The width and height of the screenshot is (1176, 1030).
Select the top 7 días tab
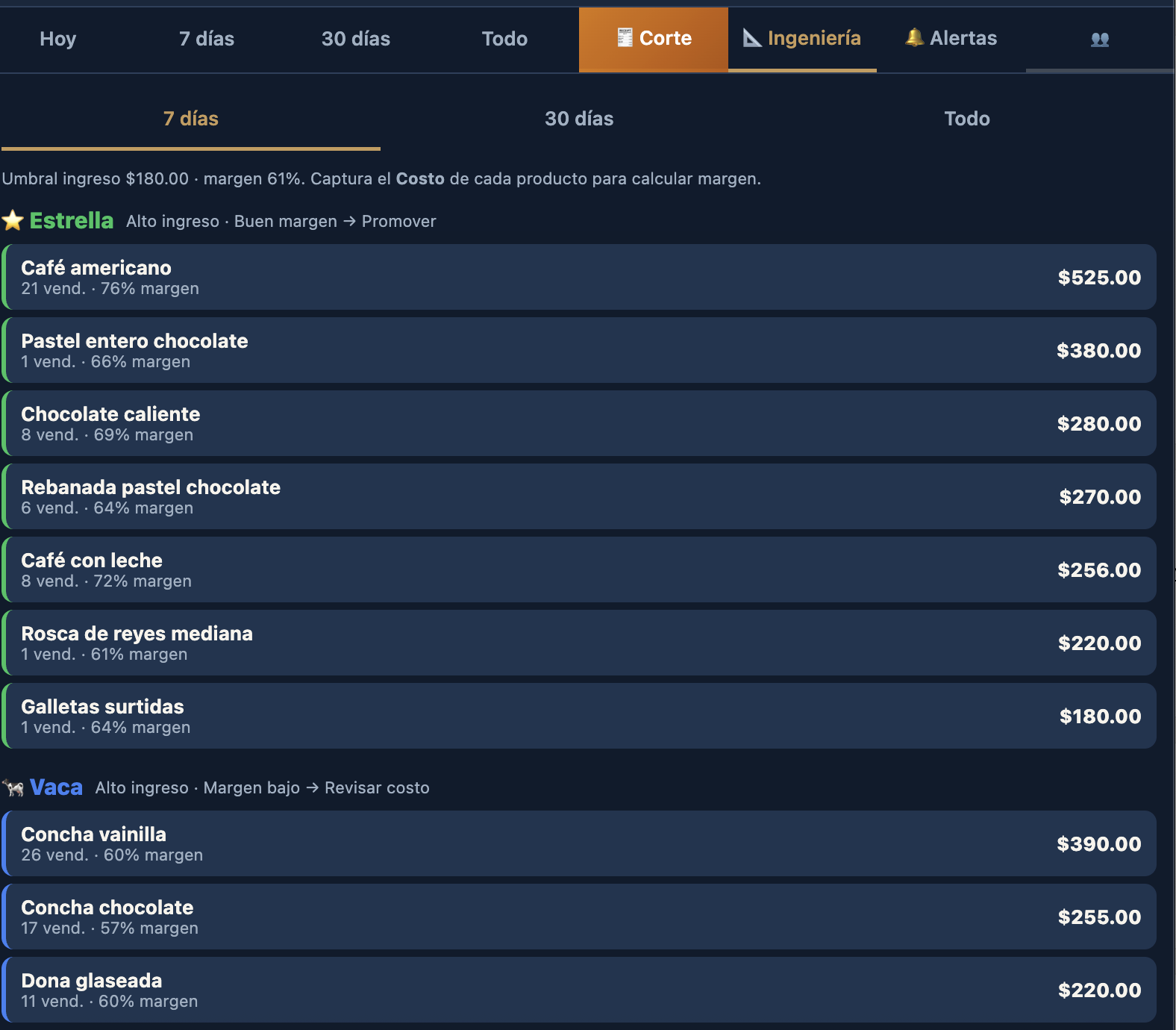(207, 39)
